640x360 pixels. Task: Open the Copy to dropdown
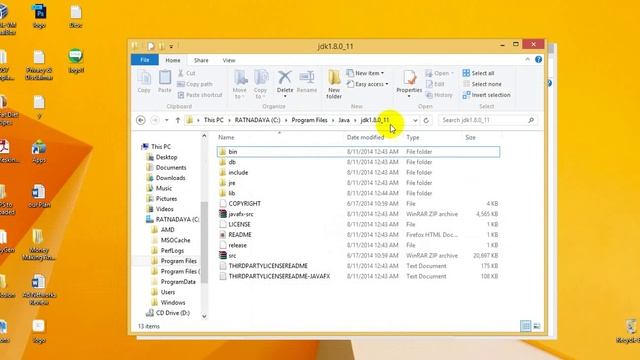(260, 84)
